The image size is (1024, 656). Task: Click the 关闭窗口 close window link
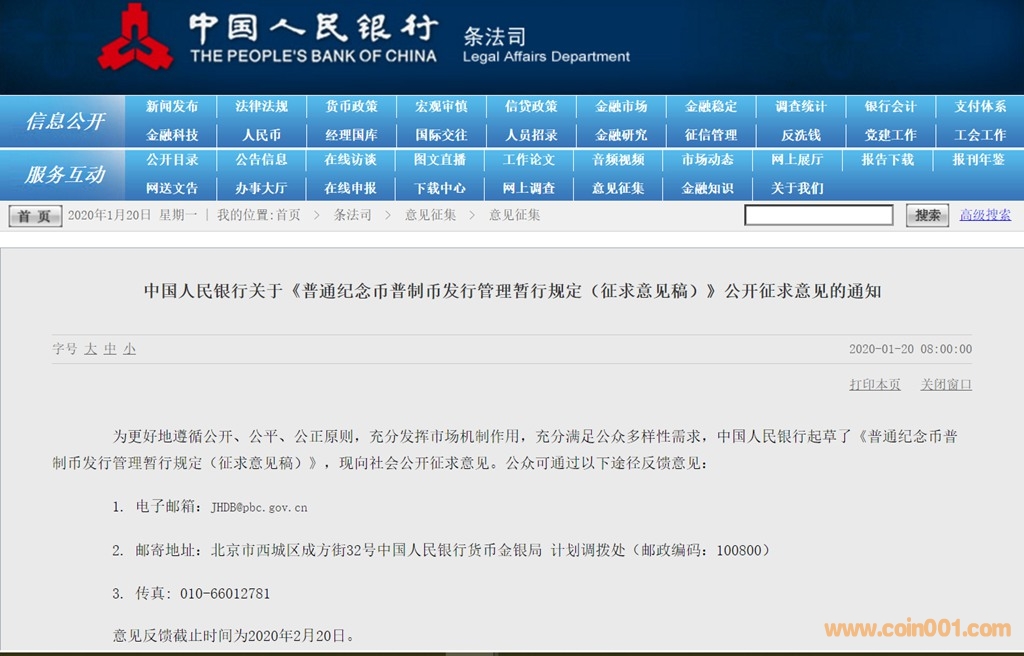coord(946,385)
